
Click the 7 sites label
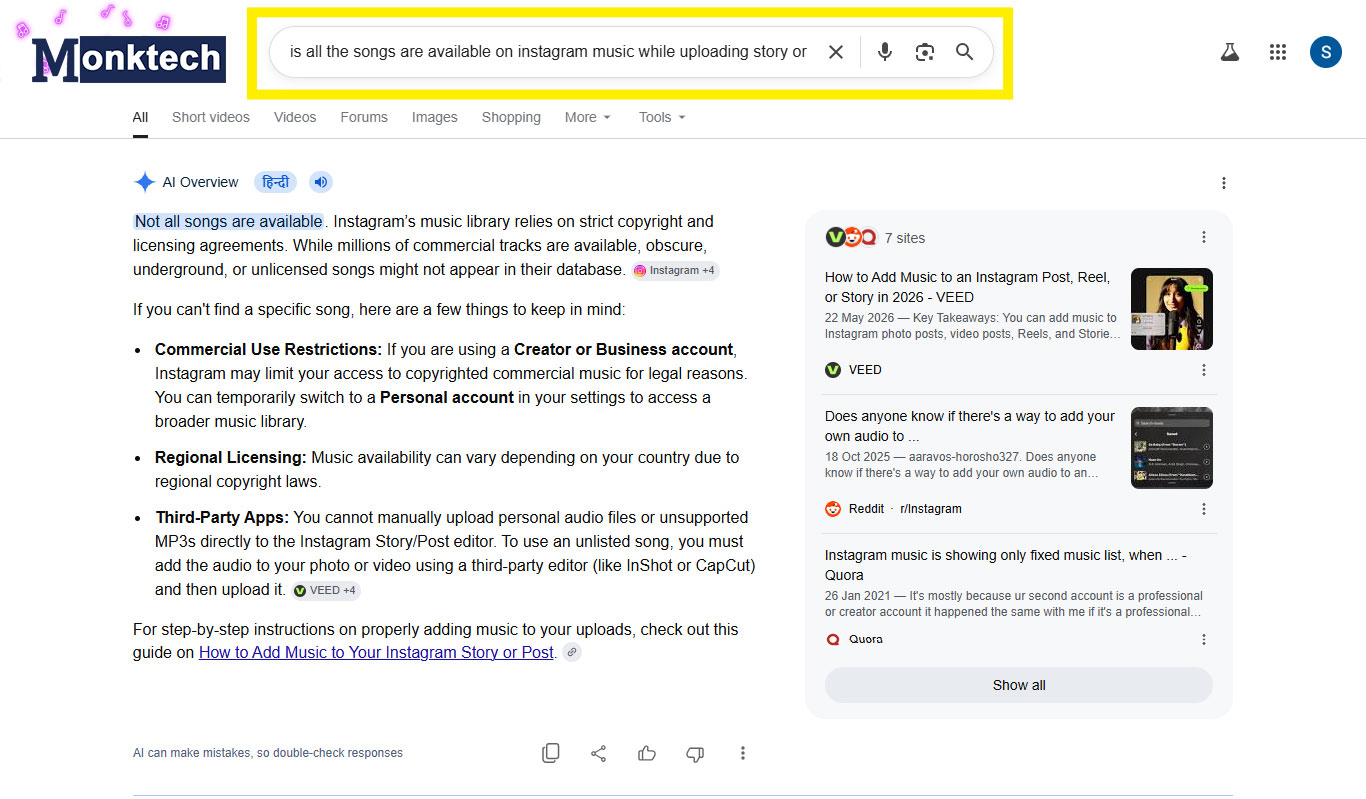pos(905,238)
